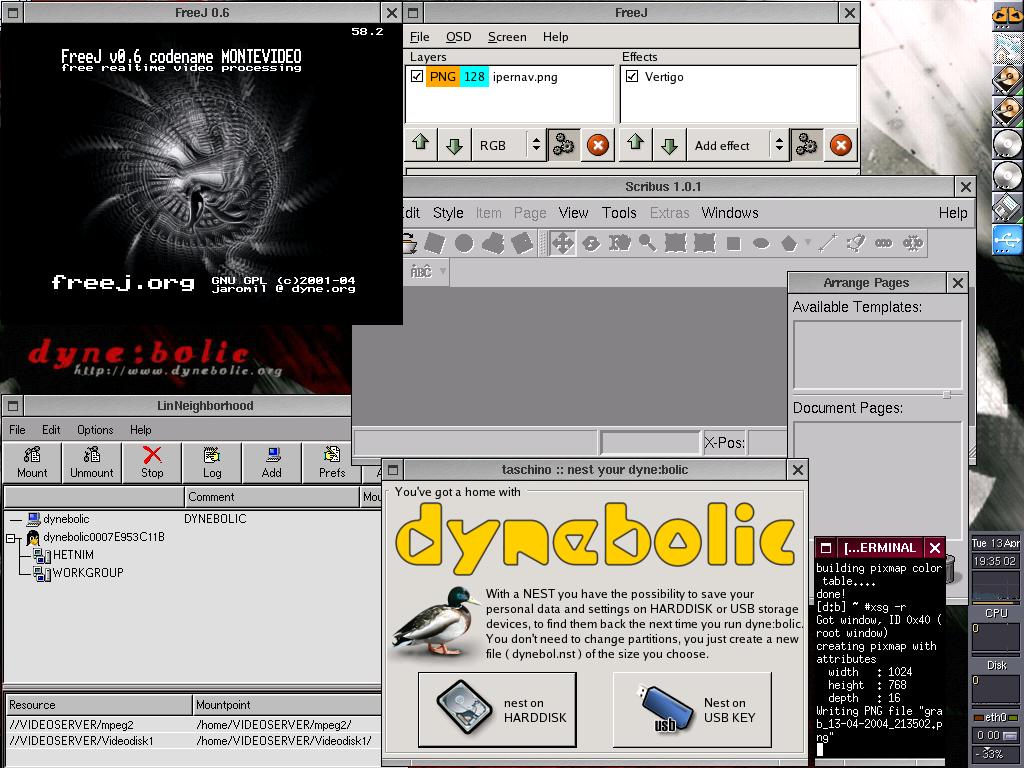The width and height of the screenshot is (1024, 768).
Task: Move the layer up in FreeJ
Action: [421, 144]
